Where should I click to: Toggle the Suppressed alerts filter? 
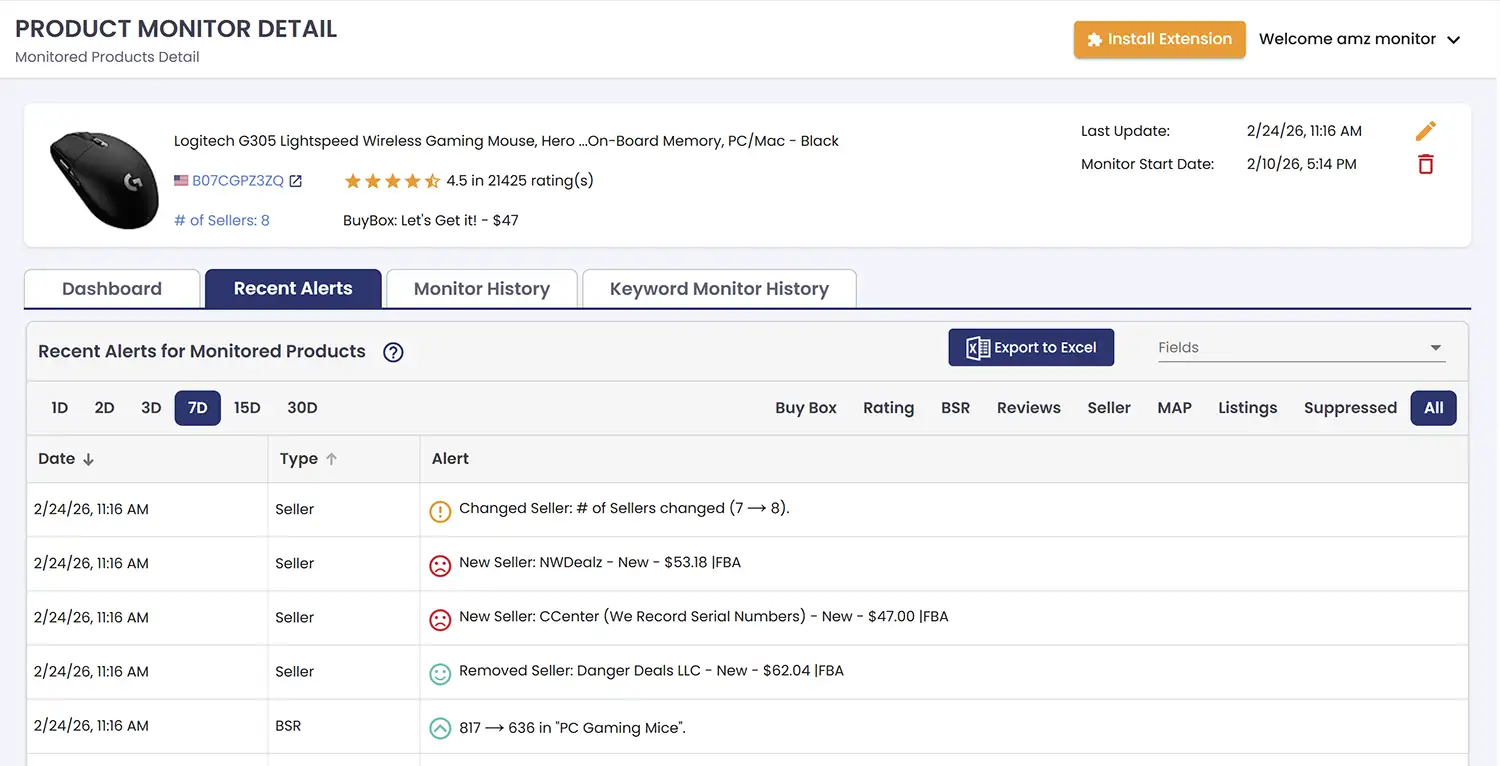[x=1351, y=408]
